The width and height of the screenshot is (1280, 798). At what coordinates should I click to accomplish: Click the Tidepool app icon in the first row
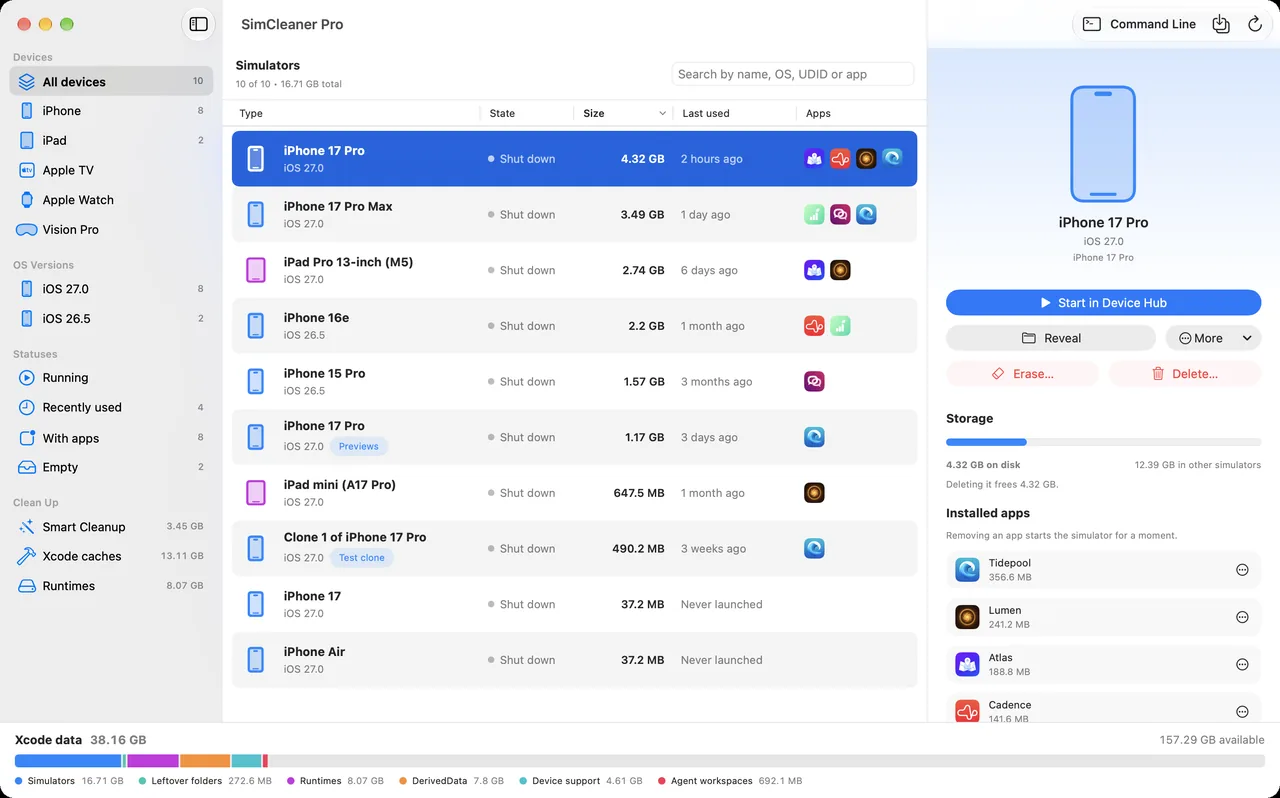(x=892, y=158)
